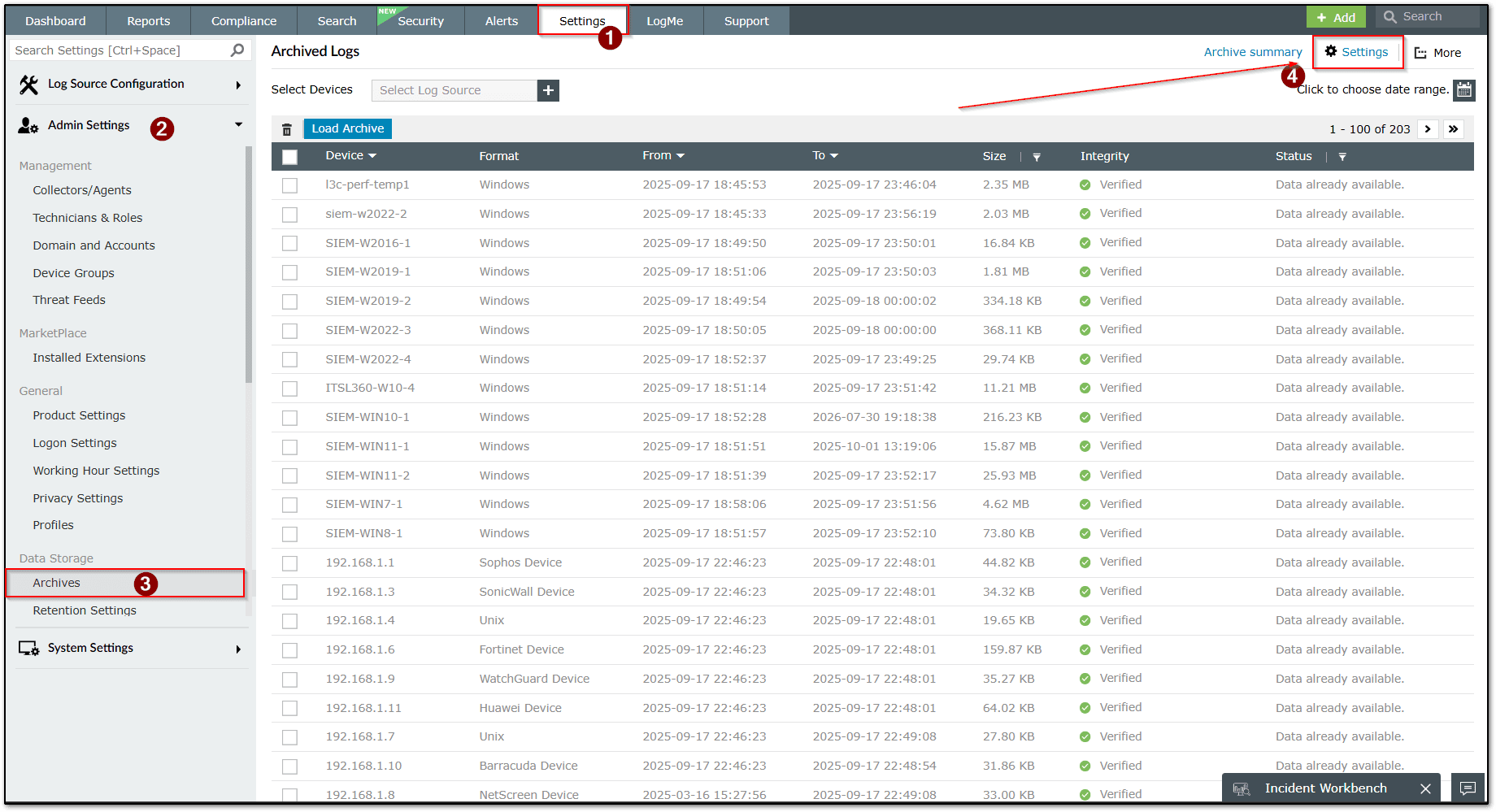The image size is (1496, 812).
Task: Check the box for siem-w2022-2 row
Action: [x=289, y=215]
